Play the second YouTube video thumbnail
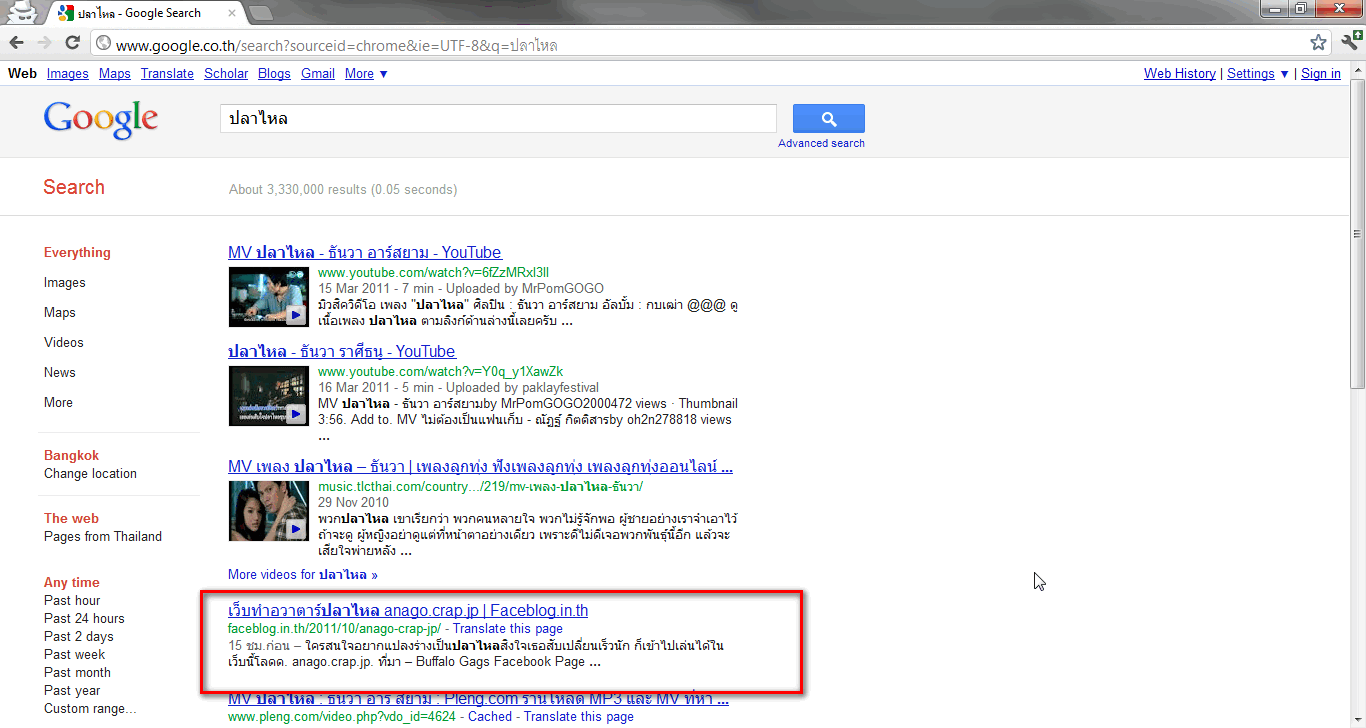This screenshot has height=728, width=1366. (268, 396)
